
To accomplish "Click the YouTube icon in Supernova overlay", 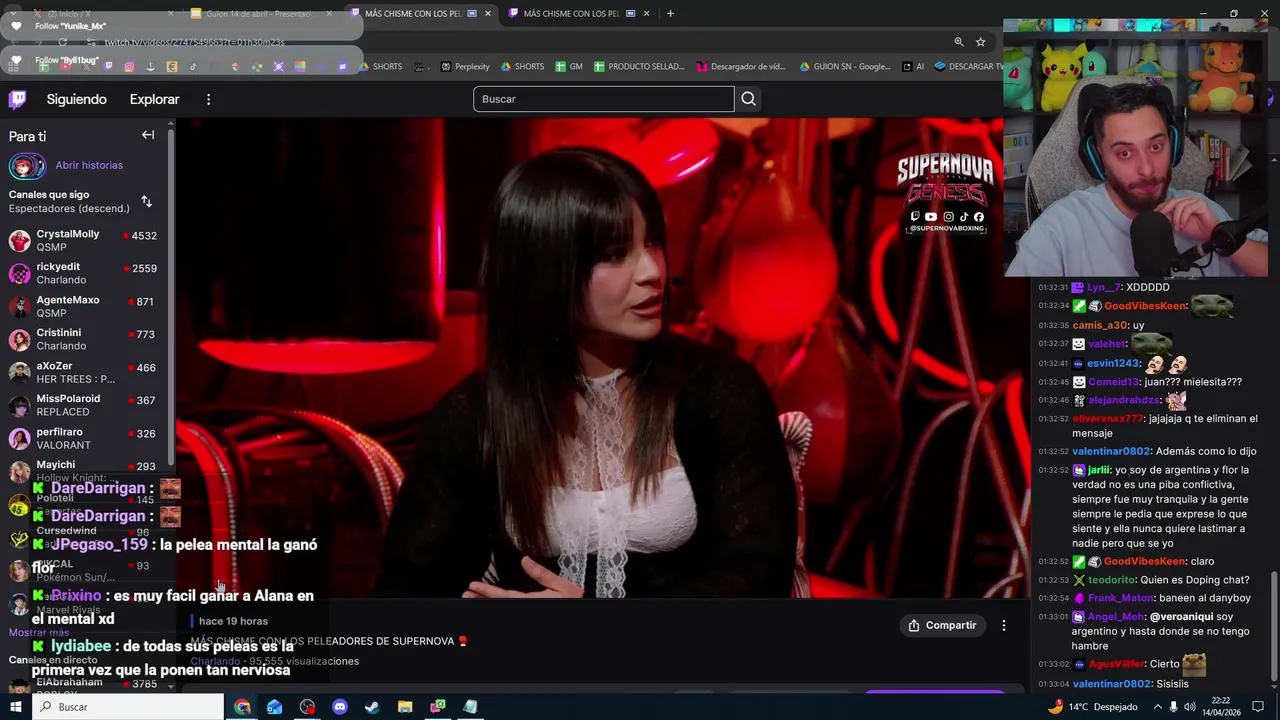I will pyautogui.click(x=931, y=217).
